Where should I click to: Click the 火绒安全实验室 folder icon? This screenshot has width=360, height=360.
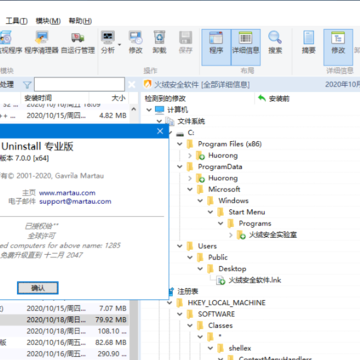click(x=241, y=235)
